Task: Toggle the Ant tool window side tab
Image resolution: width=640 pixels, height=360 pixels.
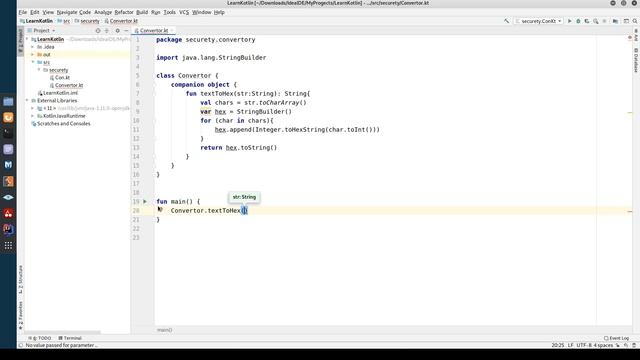Action: [x=636, y=35]
